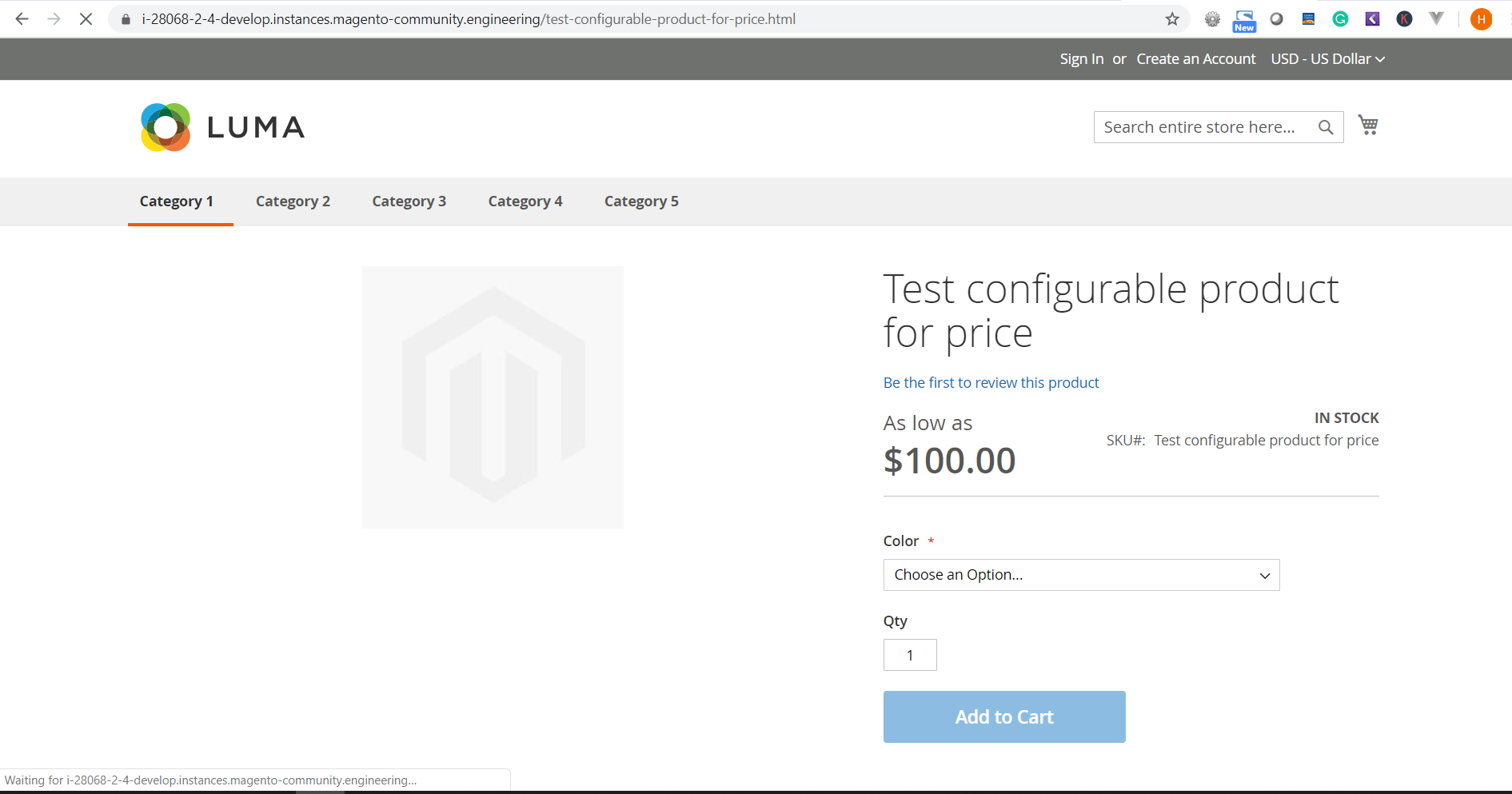
Task: Switch to the Category 3 tab
Action: coord(409,201)
